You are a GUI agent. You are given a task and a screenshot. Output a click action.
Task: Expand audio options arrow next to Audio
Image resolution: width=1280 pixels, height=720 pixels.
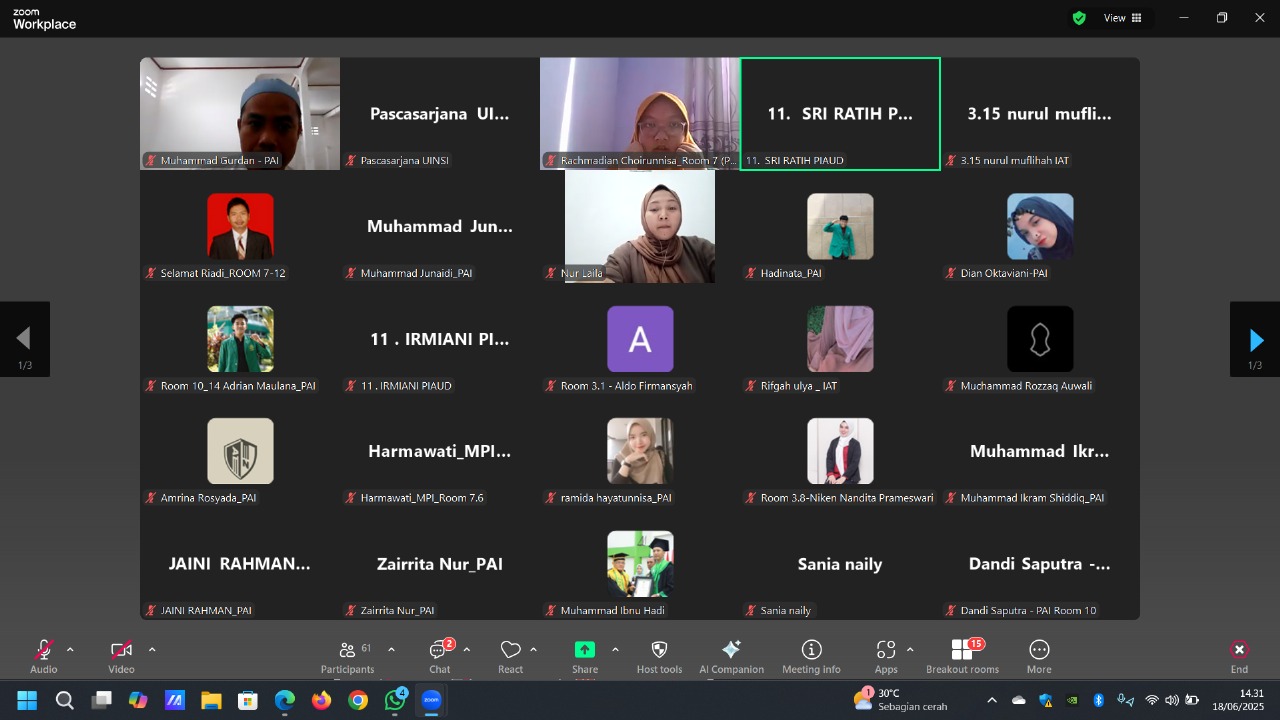click(70, 650)
